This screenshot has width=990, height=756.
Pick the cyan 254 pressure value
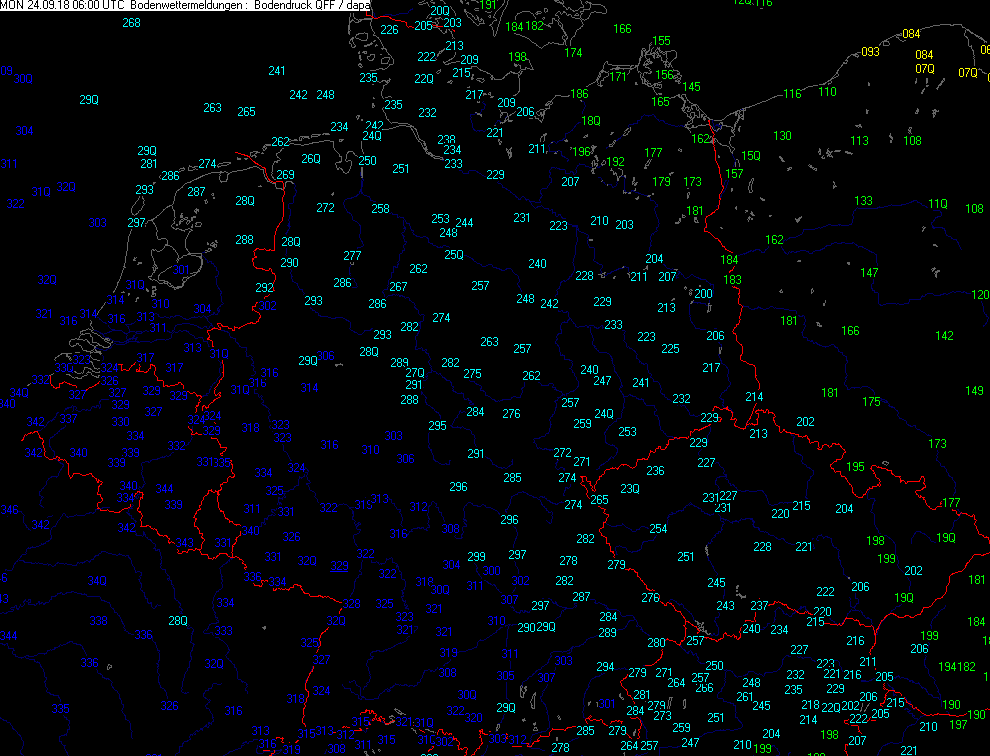pos(658,529)
